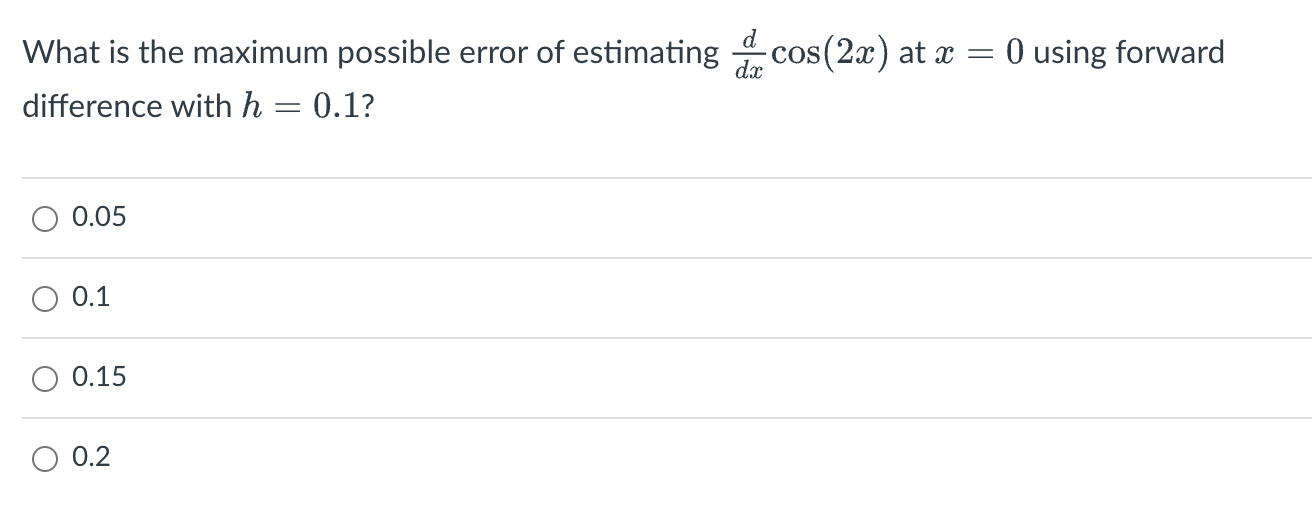Viewport: 1312px width, 516px height.
Task: Choose the 0.15 radio button
Action: (46, 378)
